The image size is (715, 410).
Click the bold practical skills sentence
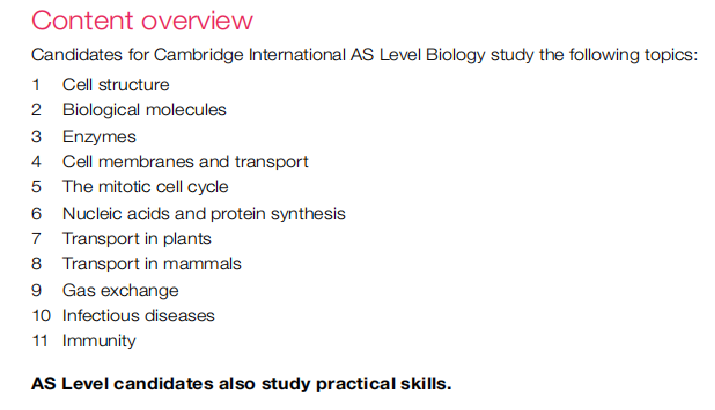click(242, 383)
